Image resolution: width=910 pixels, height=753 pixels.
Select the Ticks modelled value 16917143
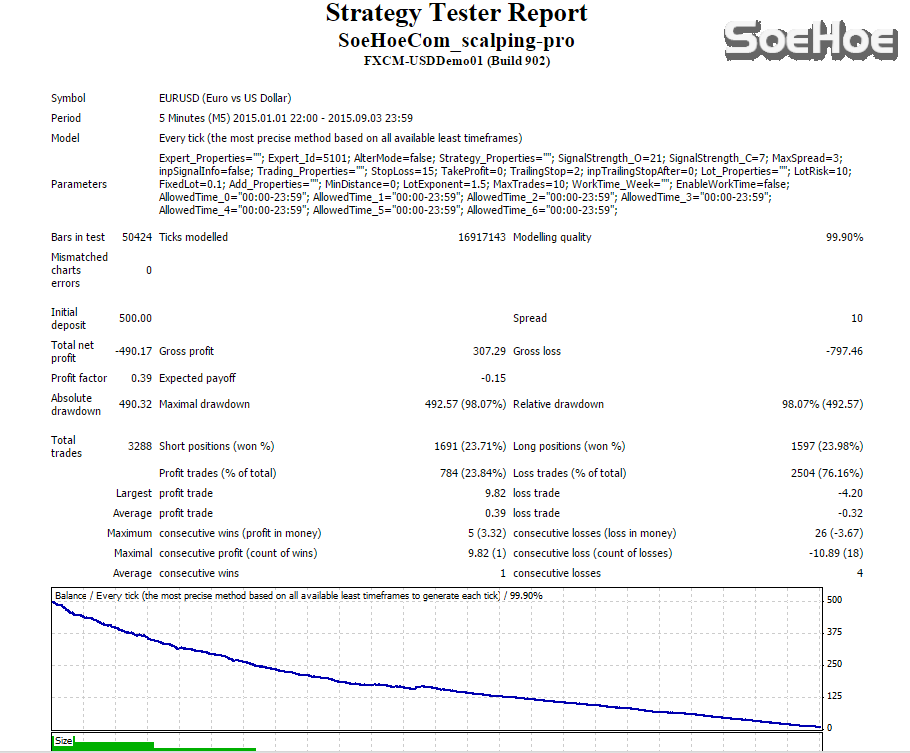[x=482, y=237]
